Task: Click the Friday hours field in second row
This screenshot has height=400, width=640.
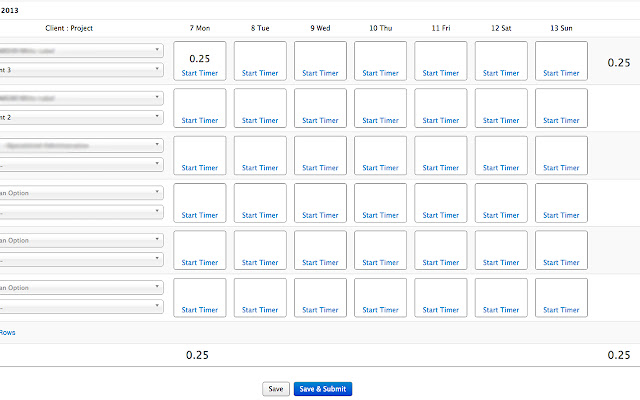Action: point(441,103)
